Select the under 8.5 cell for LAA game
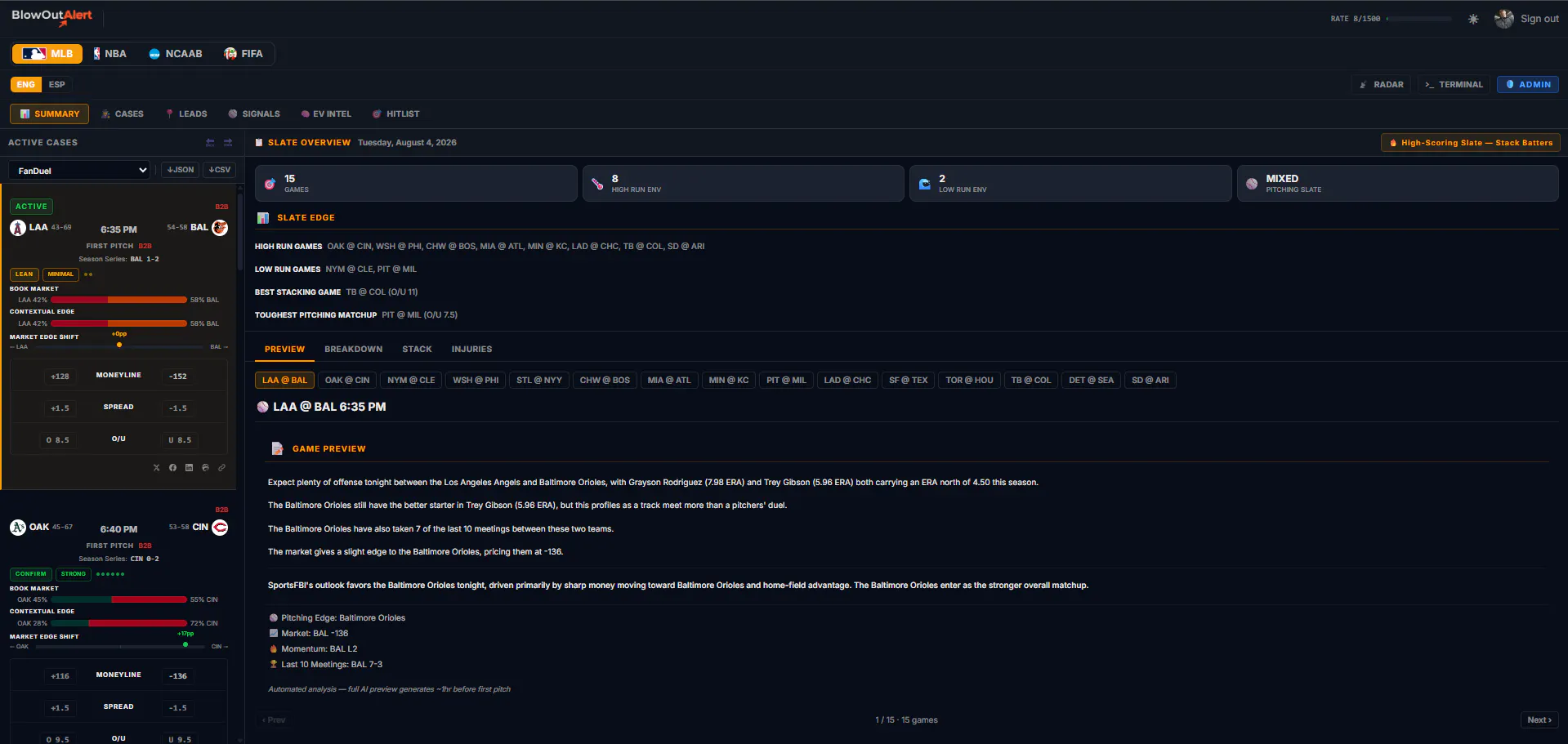The width and height of the screenshot is (1568, 744). [180, 440]
